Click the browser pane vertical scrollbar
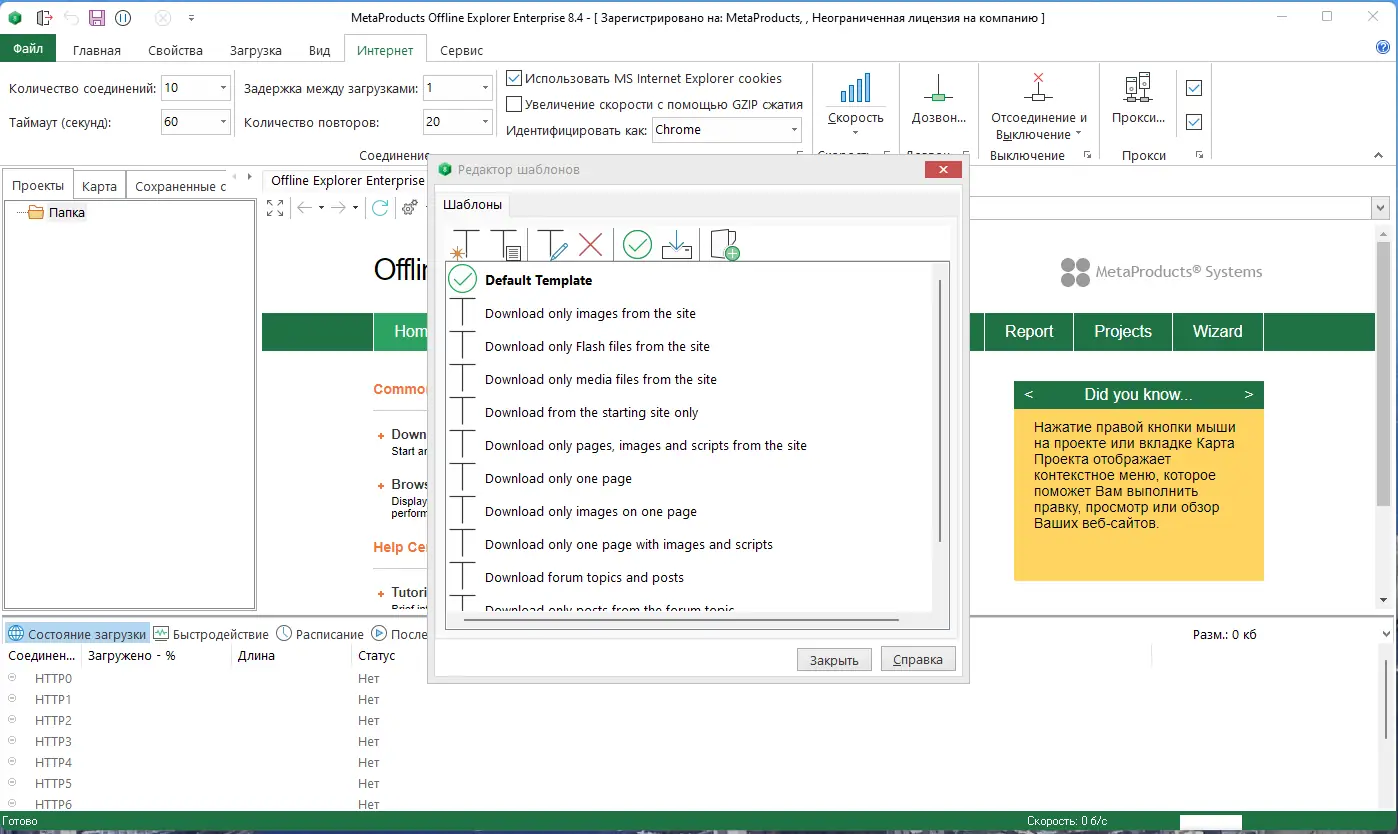The image size is (1398, 834). (x=1383, y=372)
